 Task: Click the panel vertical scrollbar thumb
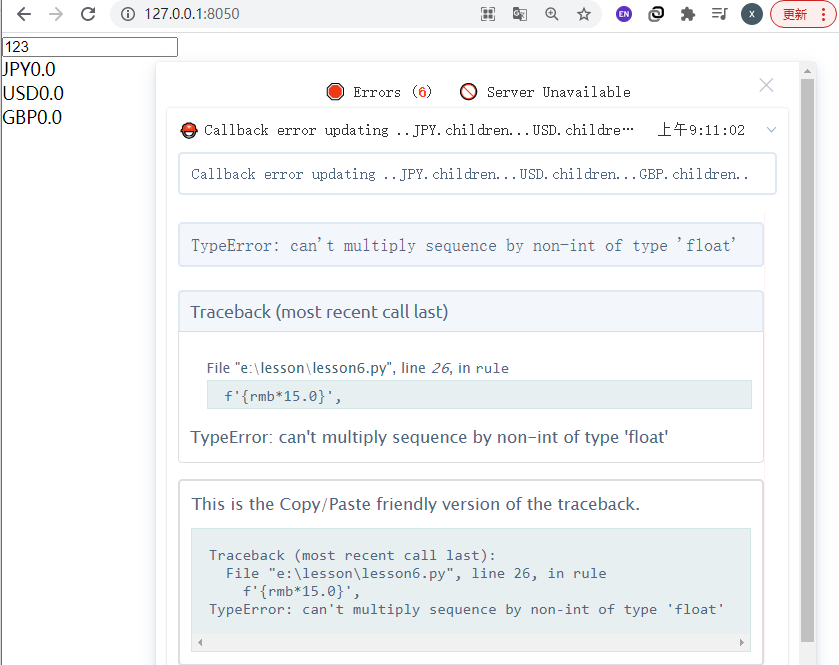[807, 361]
